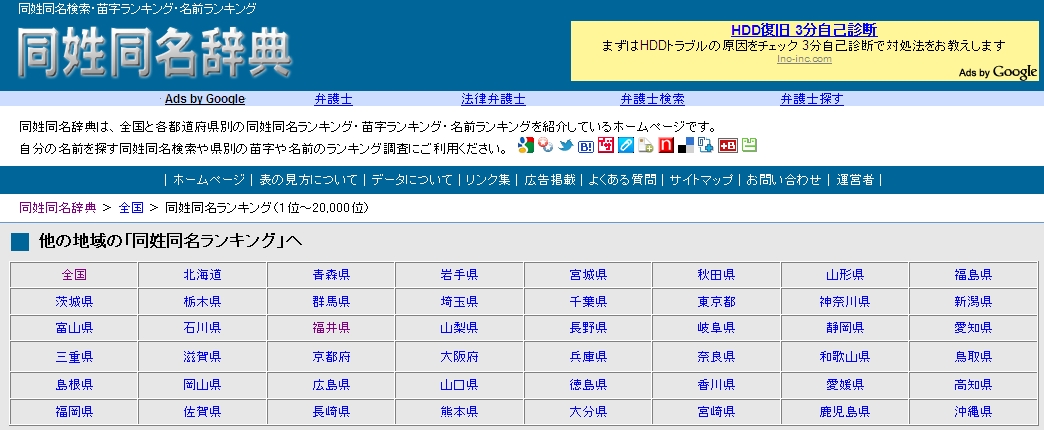Select 福島県 ranking
1044x430 pixels.
(x=973, y=275)
